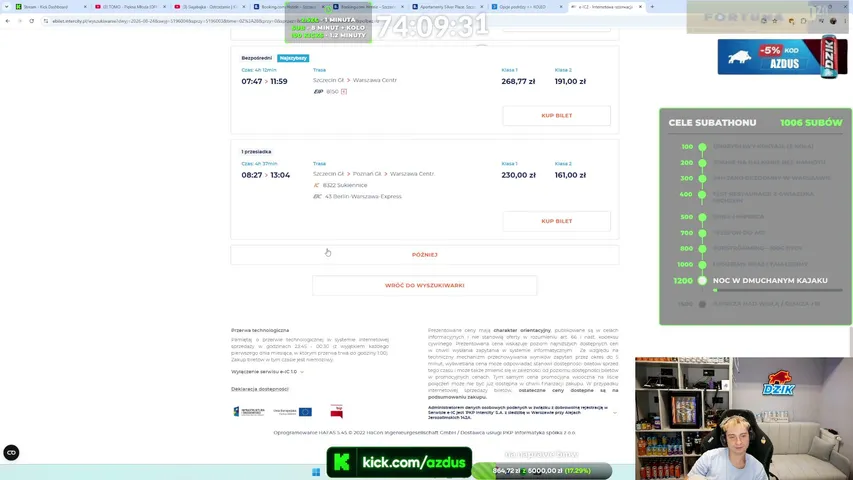Open the tab search dropdown arrow
This screenshot has height=480, width=853.
7,7
